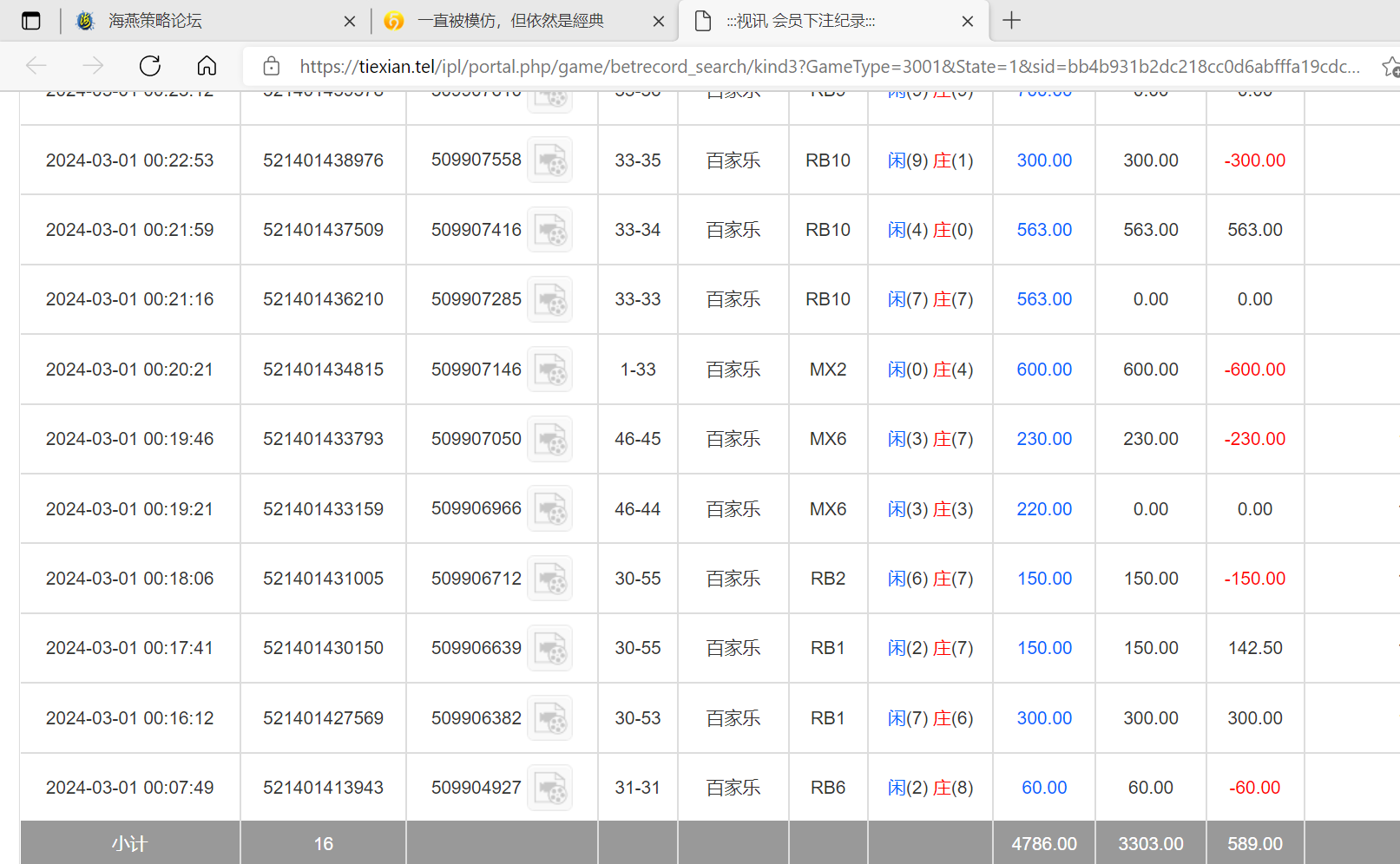Select order number 521401438976

click(x=323, y=160)
